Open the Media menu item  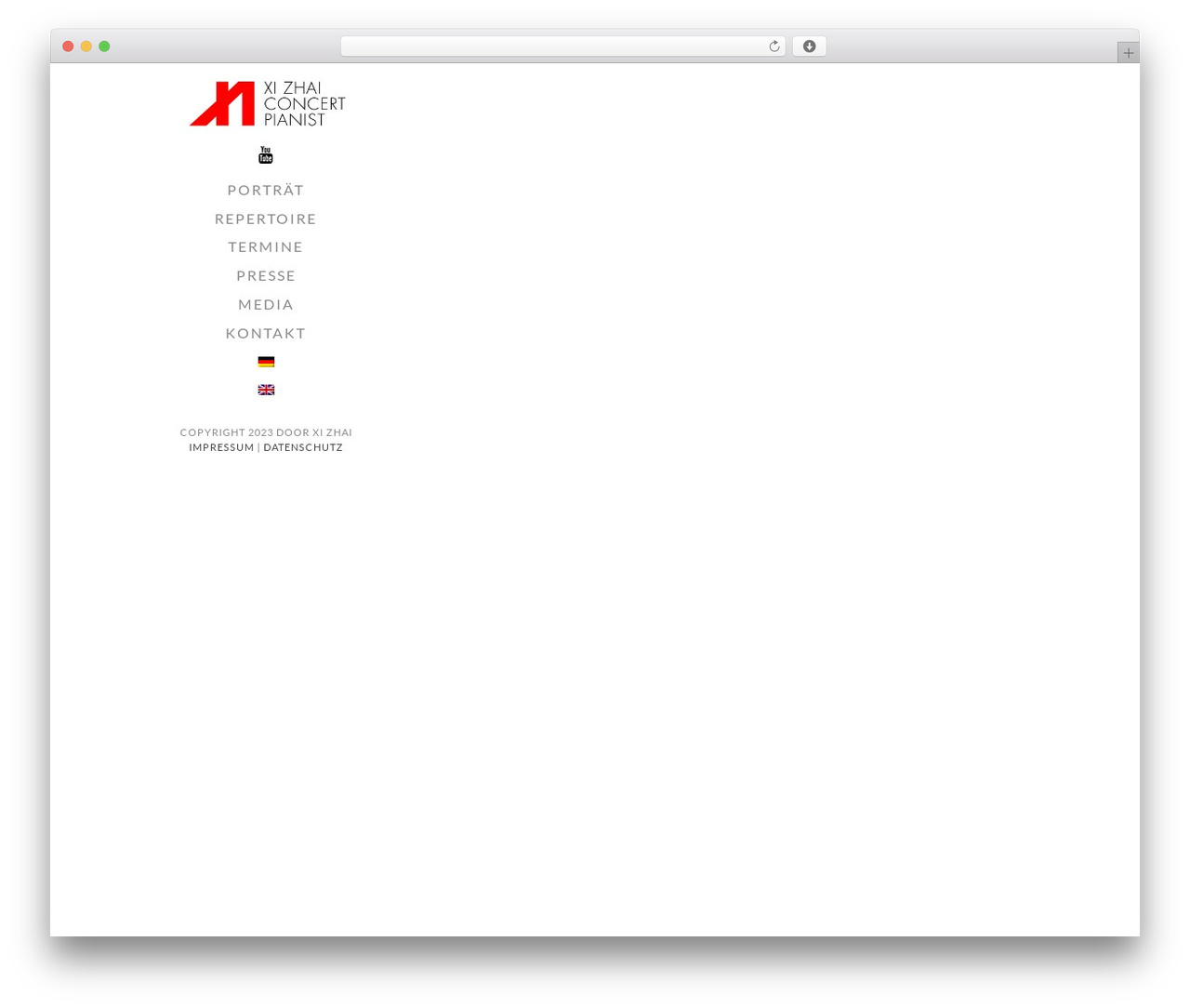coord(266,304)
